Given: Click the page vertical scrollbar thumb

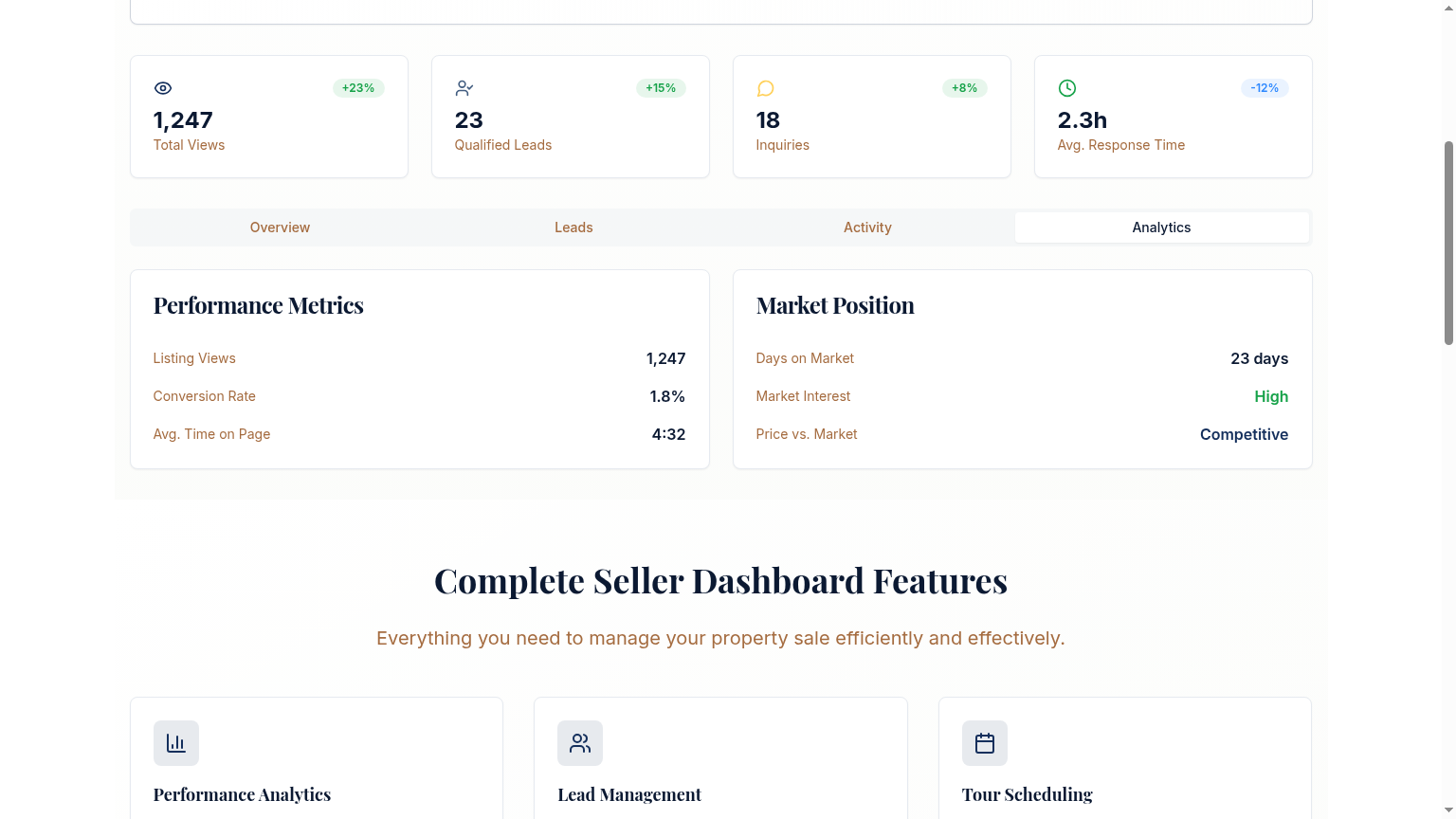Looking at the screenshot, I should [x=1448, y=243].
